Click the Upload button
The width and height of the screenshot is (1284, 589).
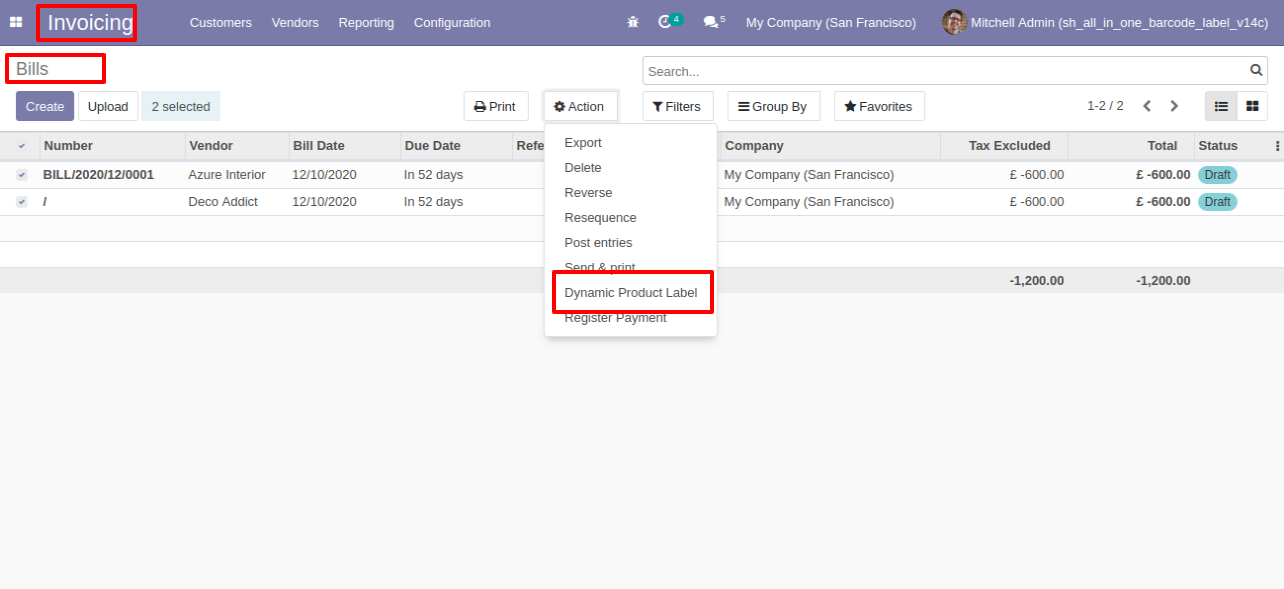pos(108,106)
